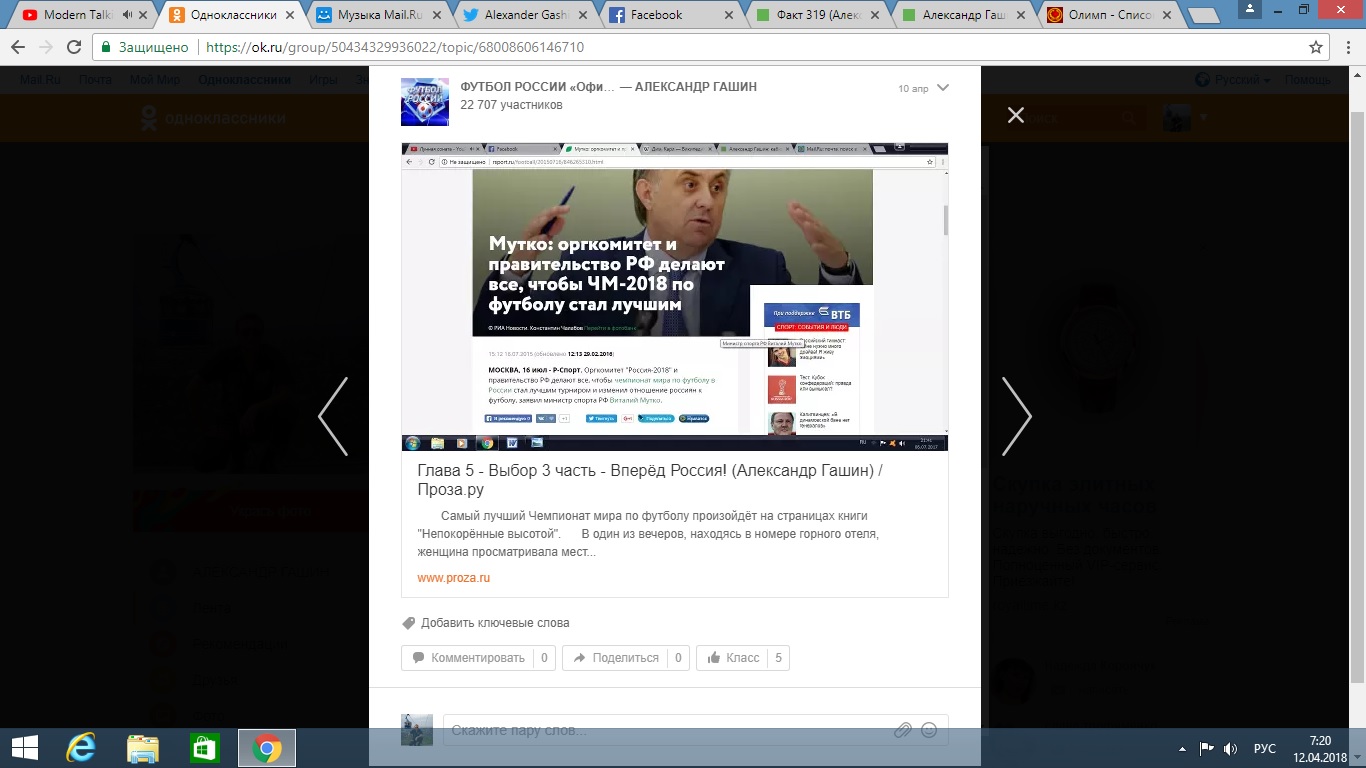Close the topic overlay with the X icon
1366x768 pixels.
click(1016, 115)
